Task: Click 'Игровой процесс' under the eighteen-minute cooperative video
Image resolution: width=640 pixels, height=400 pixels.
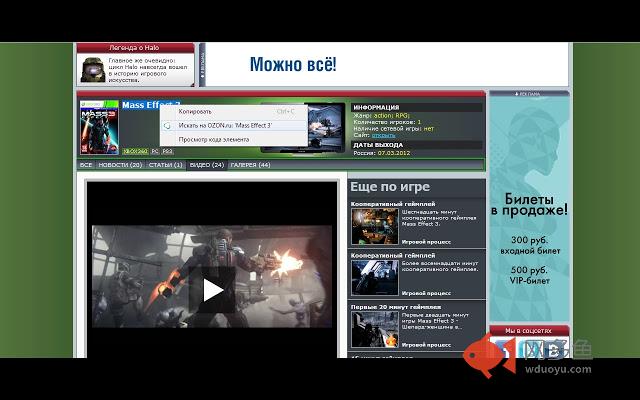Action: click(426, 293)
